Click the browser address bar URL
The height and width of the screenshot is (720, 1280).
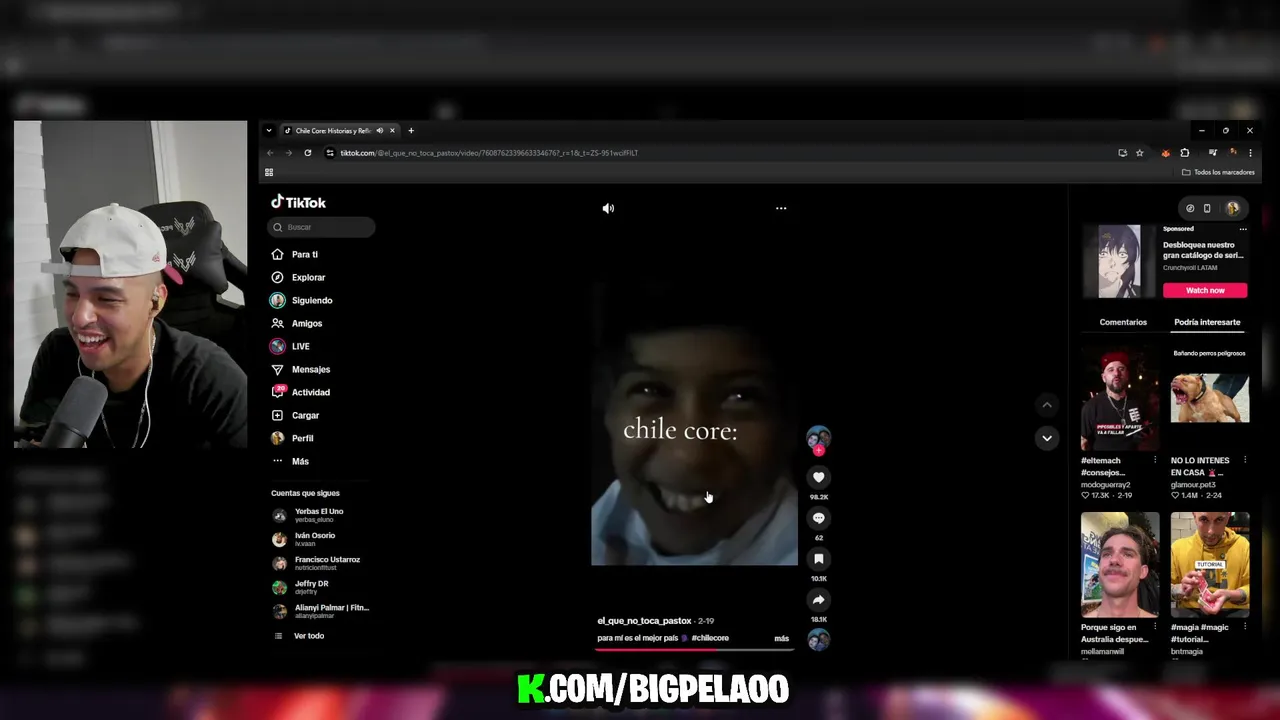point(489,153)
